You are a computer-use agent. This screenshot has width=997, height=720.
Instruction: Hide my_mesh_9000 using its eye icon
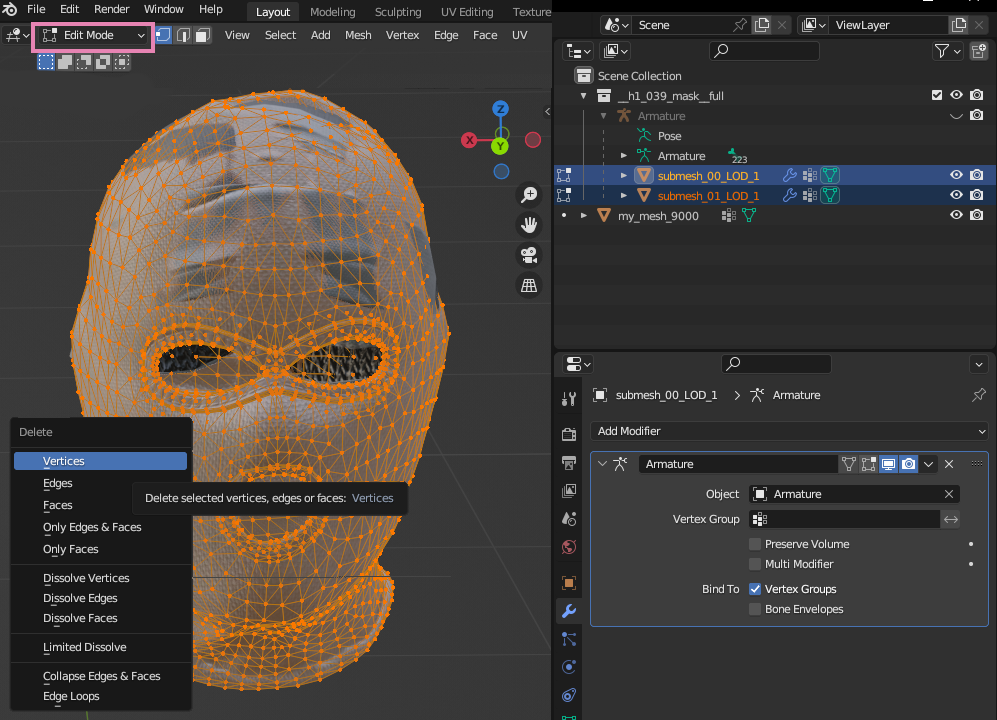click(956, 215)
